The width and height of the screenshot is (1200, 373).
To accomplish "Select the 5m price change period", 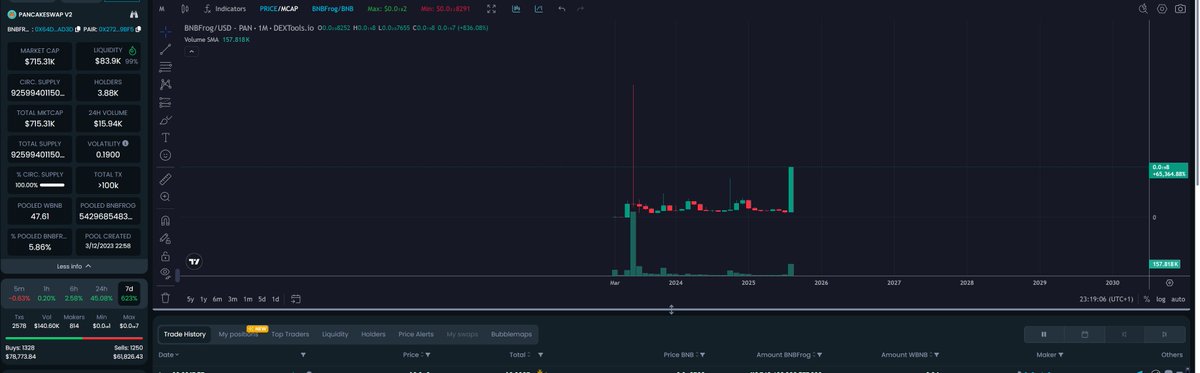I will [19, 293].
